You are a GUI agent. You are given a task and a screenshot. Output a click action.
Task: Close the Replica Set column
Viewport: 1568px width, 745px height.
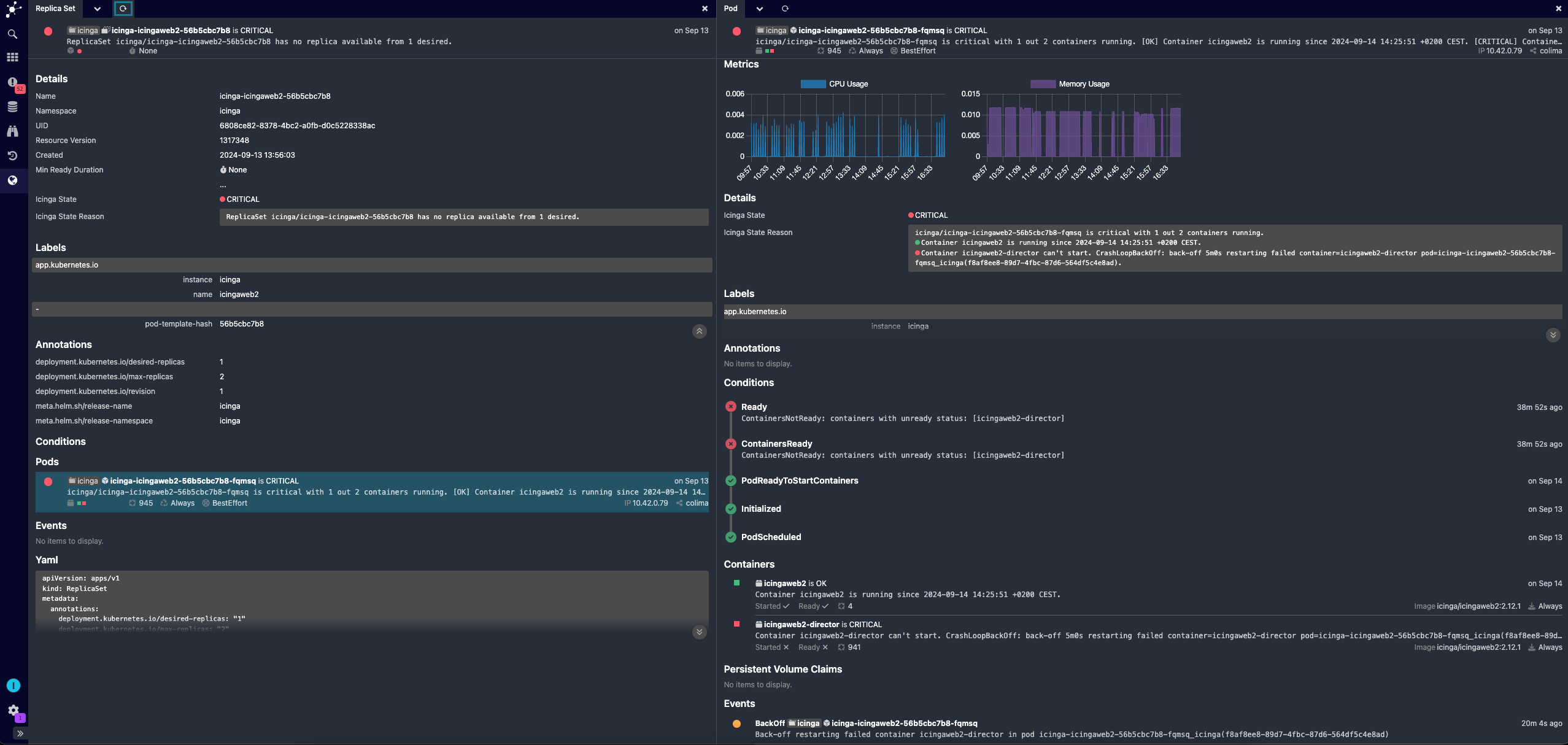(x=705, y=9)
